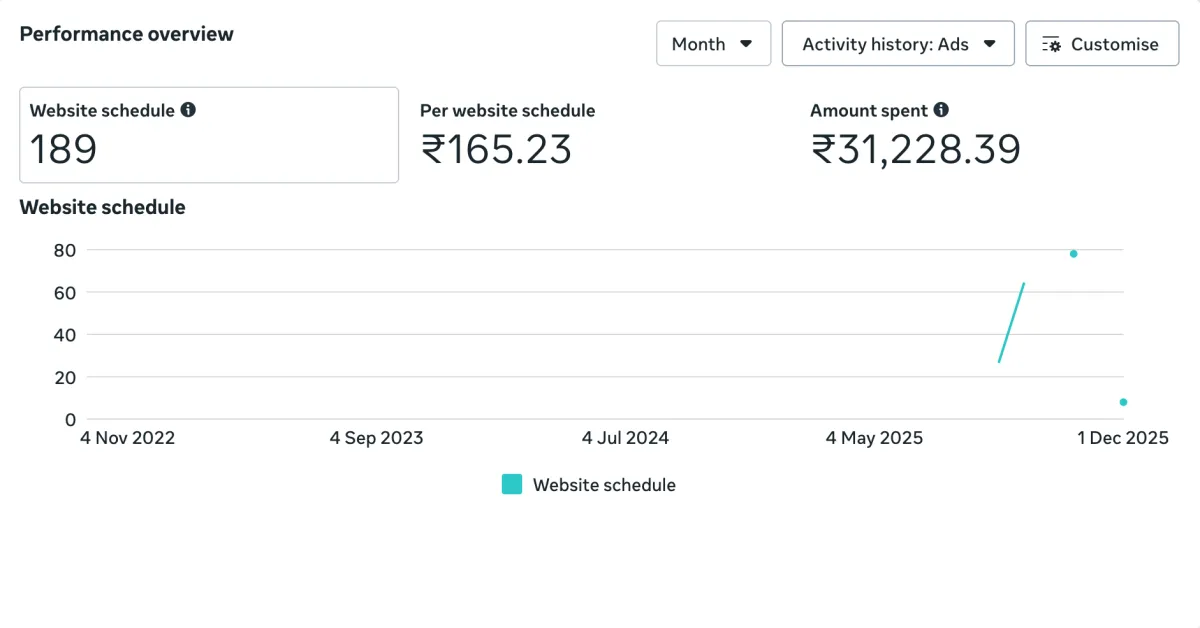Click the teal legend colour swatch
Image resolution: width=1200 pixels, height=628 pixels.
pos(512,485)
